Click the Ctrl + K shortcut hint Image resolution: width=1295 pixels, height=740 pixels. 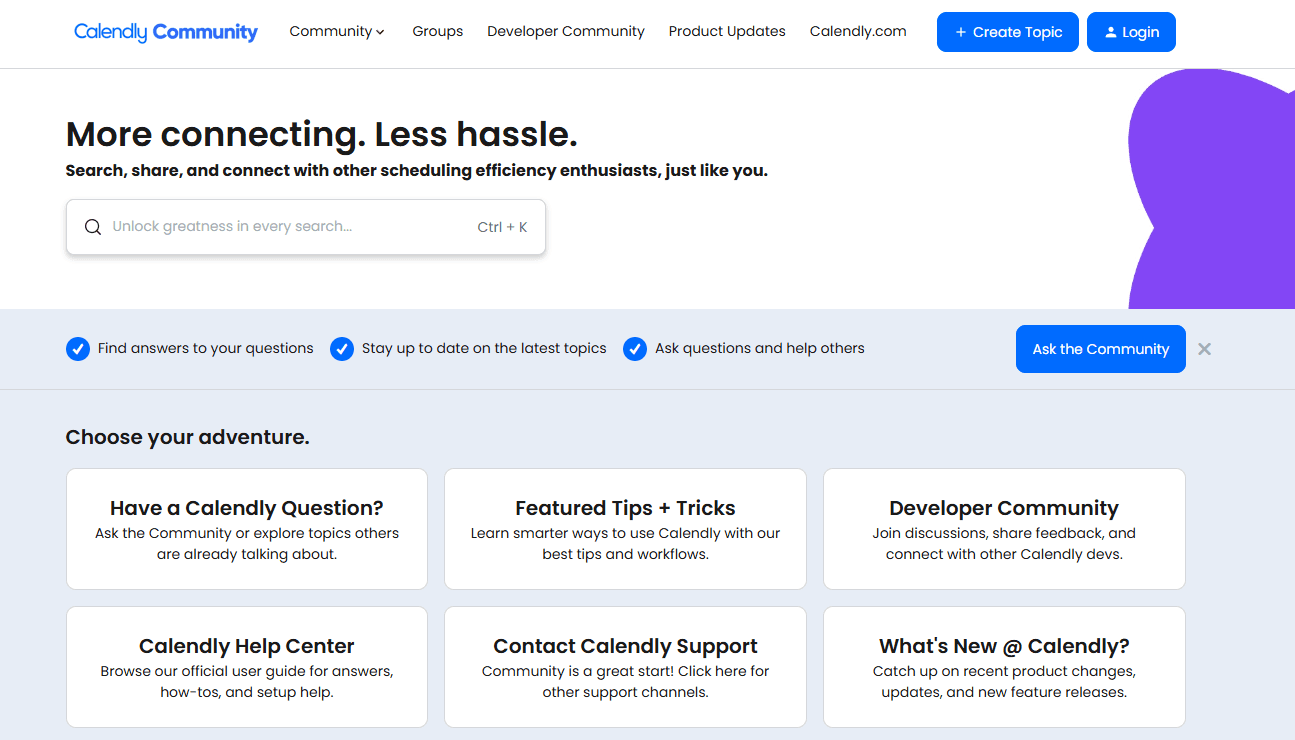(x=502, y=227)
